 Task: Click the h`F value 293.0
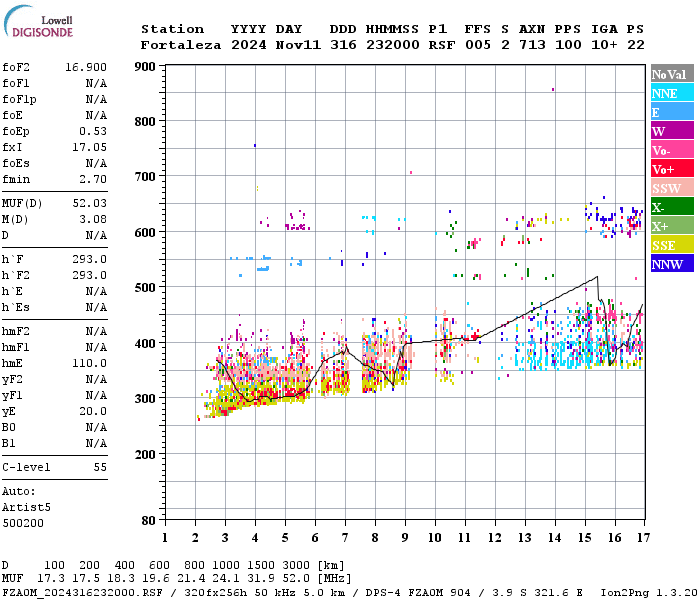pyautogui.click(x=89, y=259)
